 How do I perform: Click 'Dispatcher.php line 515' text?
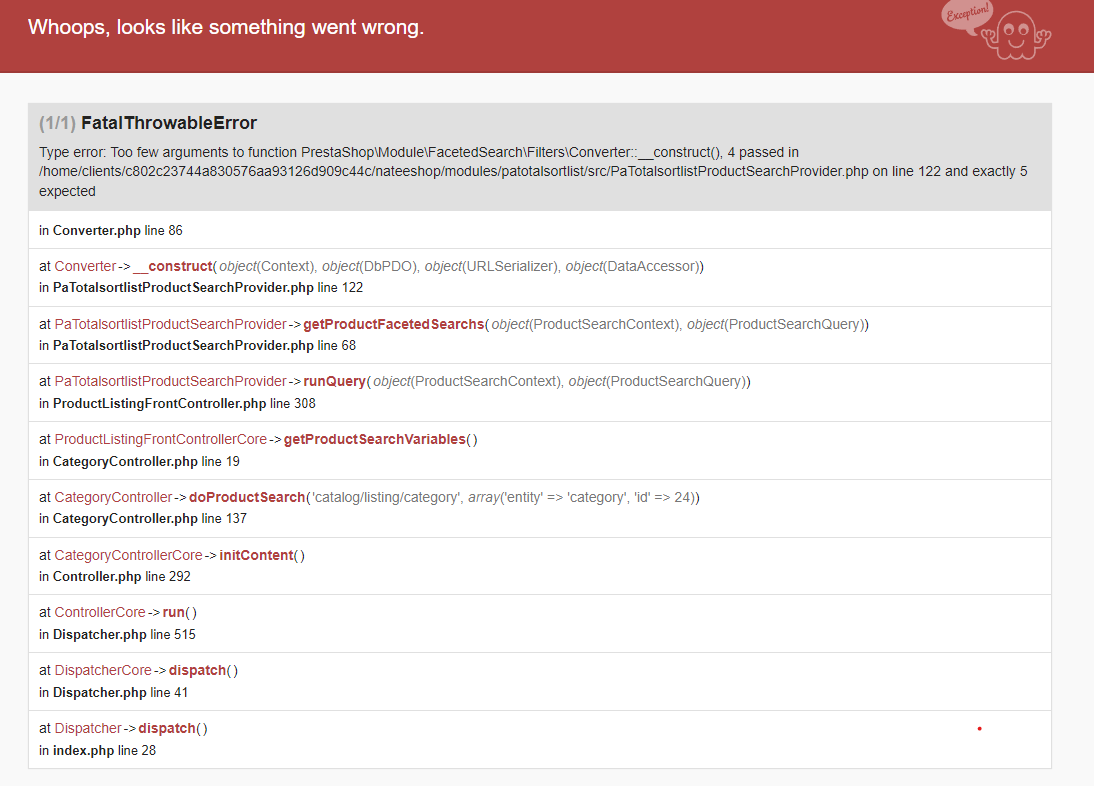124,634
